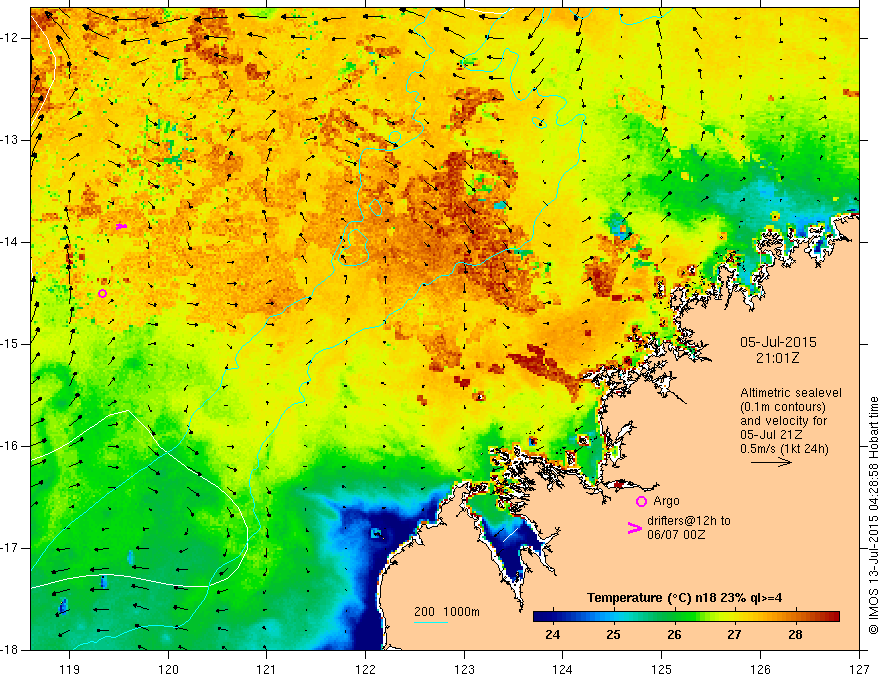
Task: Click the temperature color bar
Action: (x=686, y=616)
